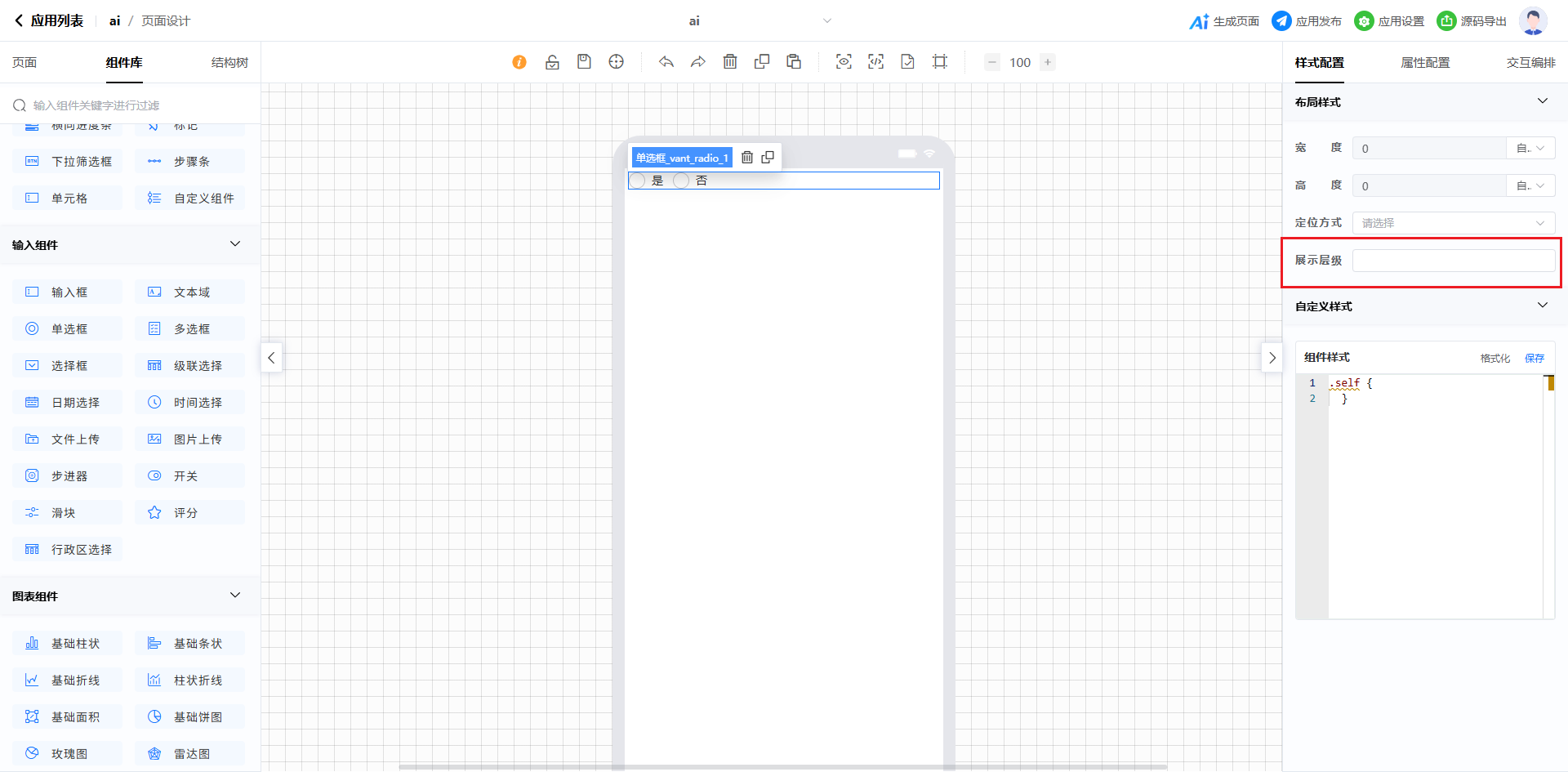Viewport: 1568px width, 772px height.
Task: Click the 展示层级 input field
Action: [x=1453, y=261]
